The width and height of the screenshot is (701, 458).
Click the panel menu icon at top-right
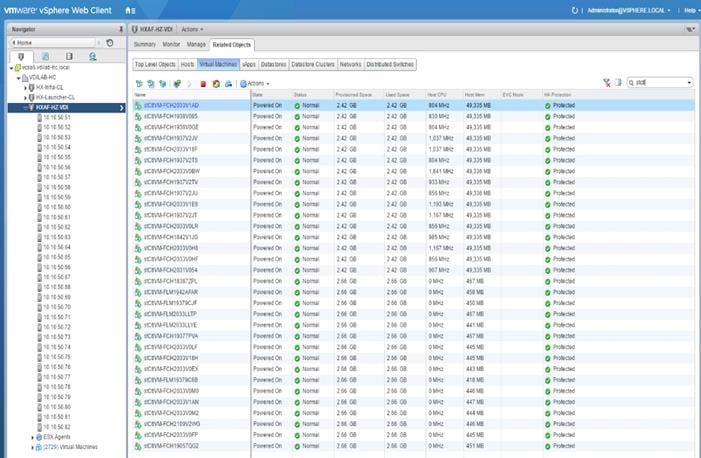[690, 29]
